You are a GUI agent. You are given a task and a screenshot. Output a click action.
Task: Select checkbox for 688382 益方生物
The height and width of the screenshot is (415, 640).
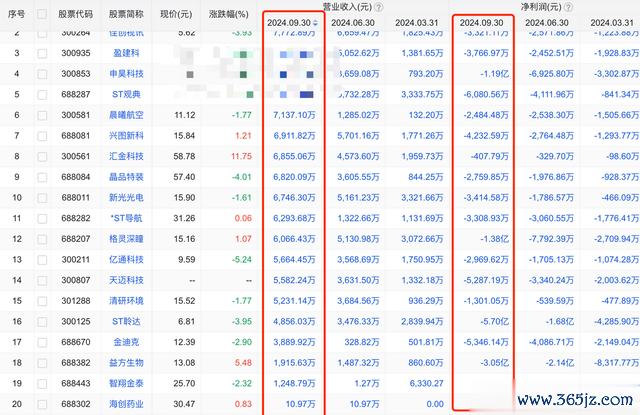[x=42, y=363]
